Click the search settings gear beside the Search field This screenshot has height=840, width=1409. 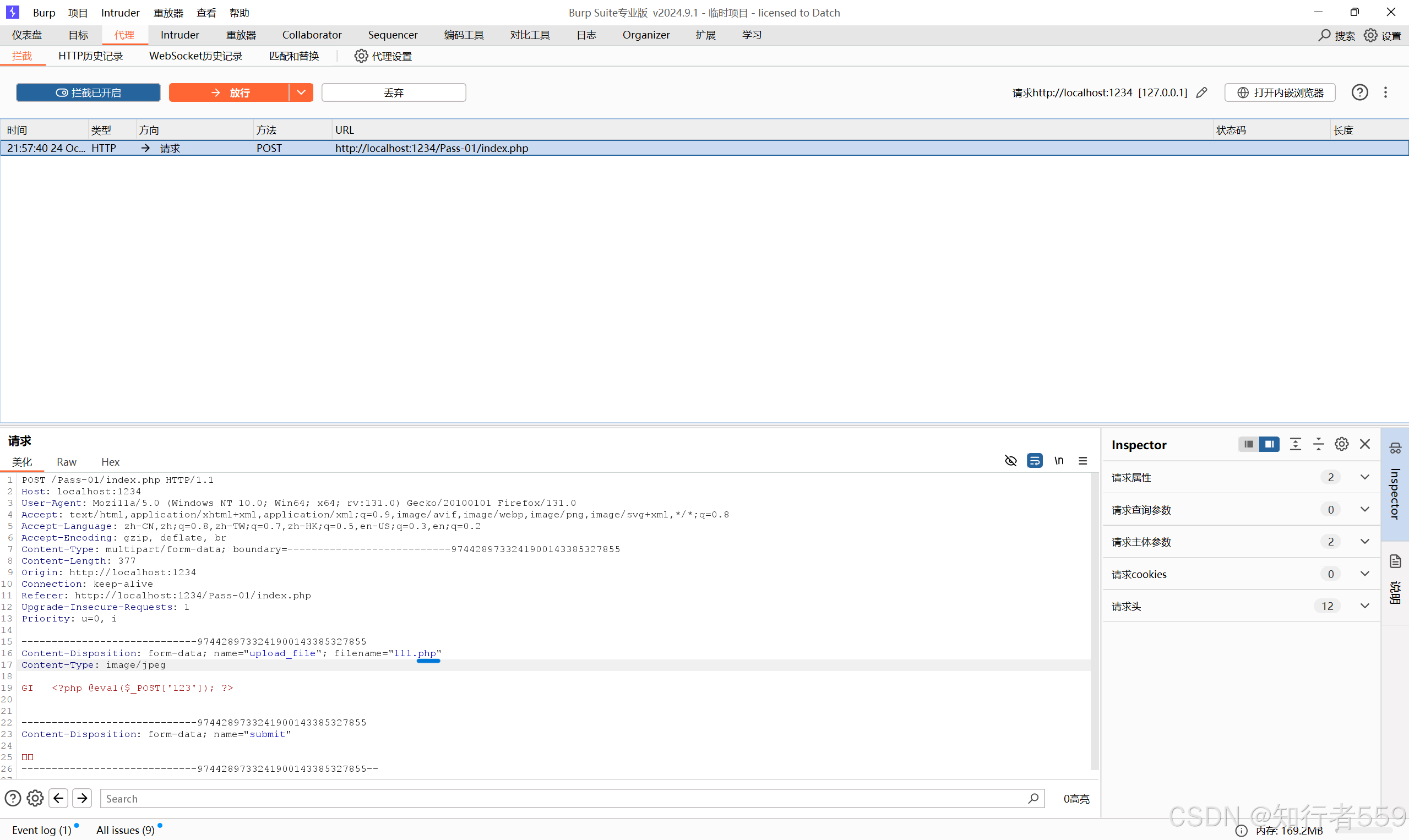pyautogui.click(x=35, y=798)
